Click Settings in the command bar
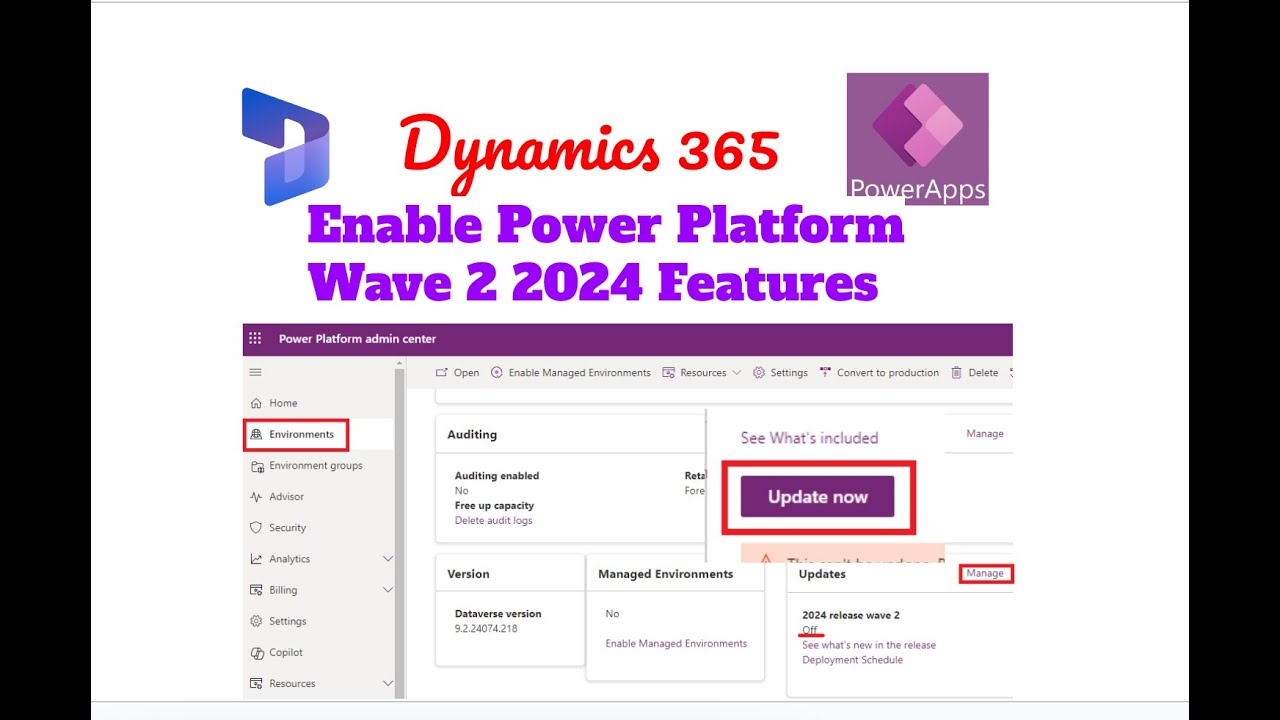 [x=789, y=372]
